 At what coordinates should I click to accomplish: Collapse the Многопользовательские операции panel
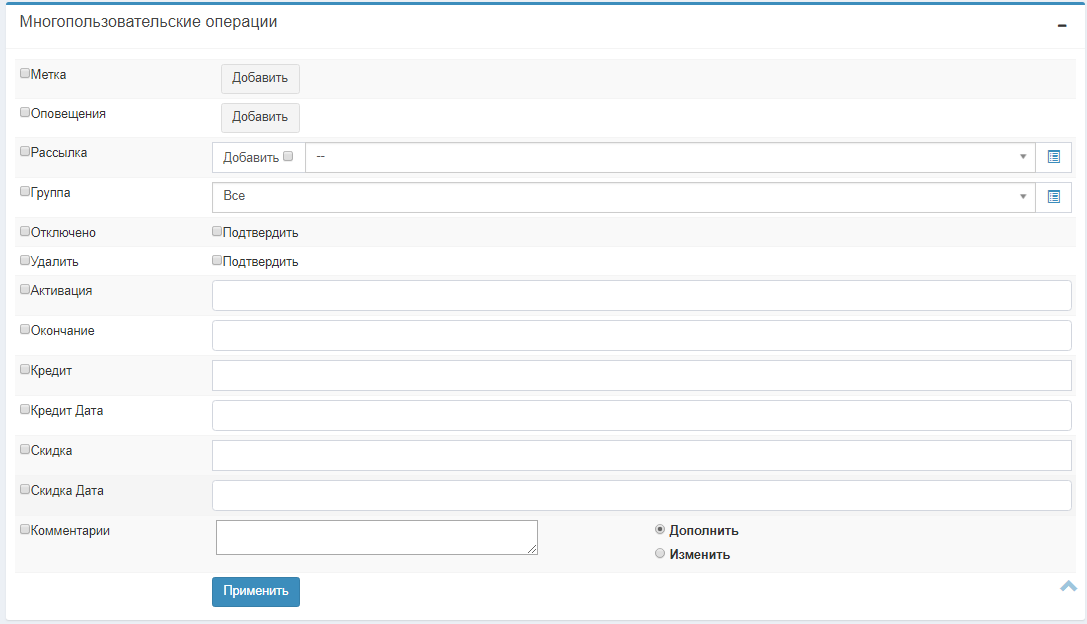pyautogui.click(x=1062, y=26)
